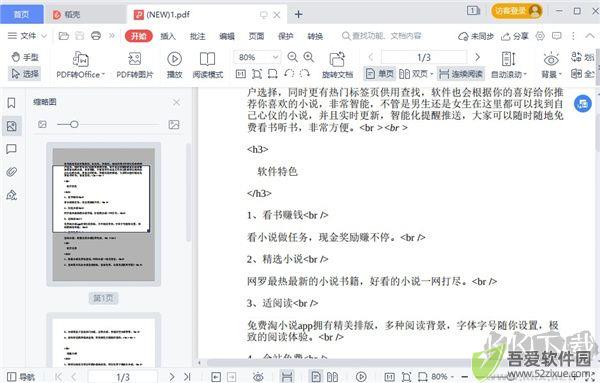
Task: Click status bar play icon
Action: pos(361,377)
